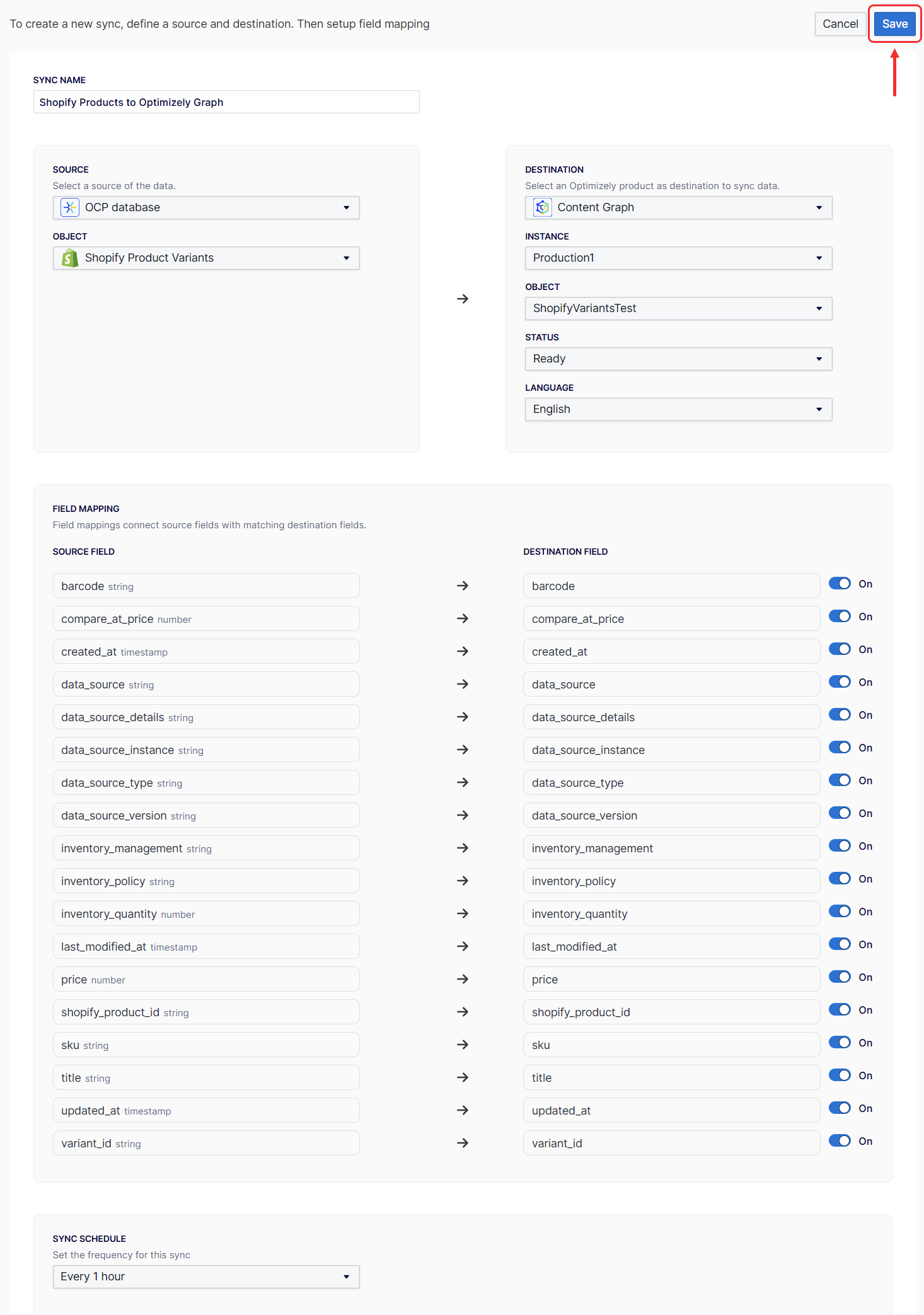Disable the inventory_policy mapping toggle
The image size is (924, 1315).
tap(840, 879)
